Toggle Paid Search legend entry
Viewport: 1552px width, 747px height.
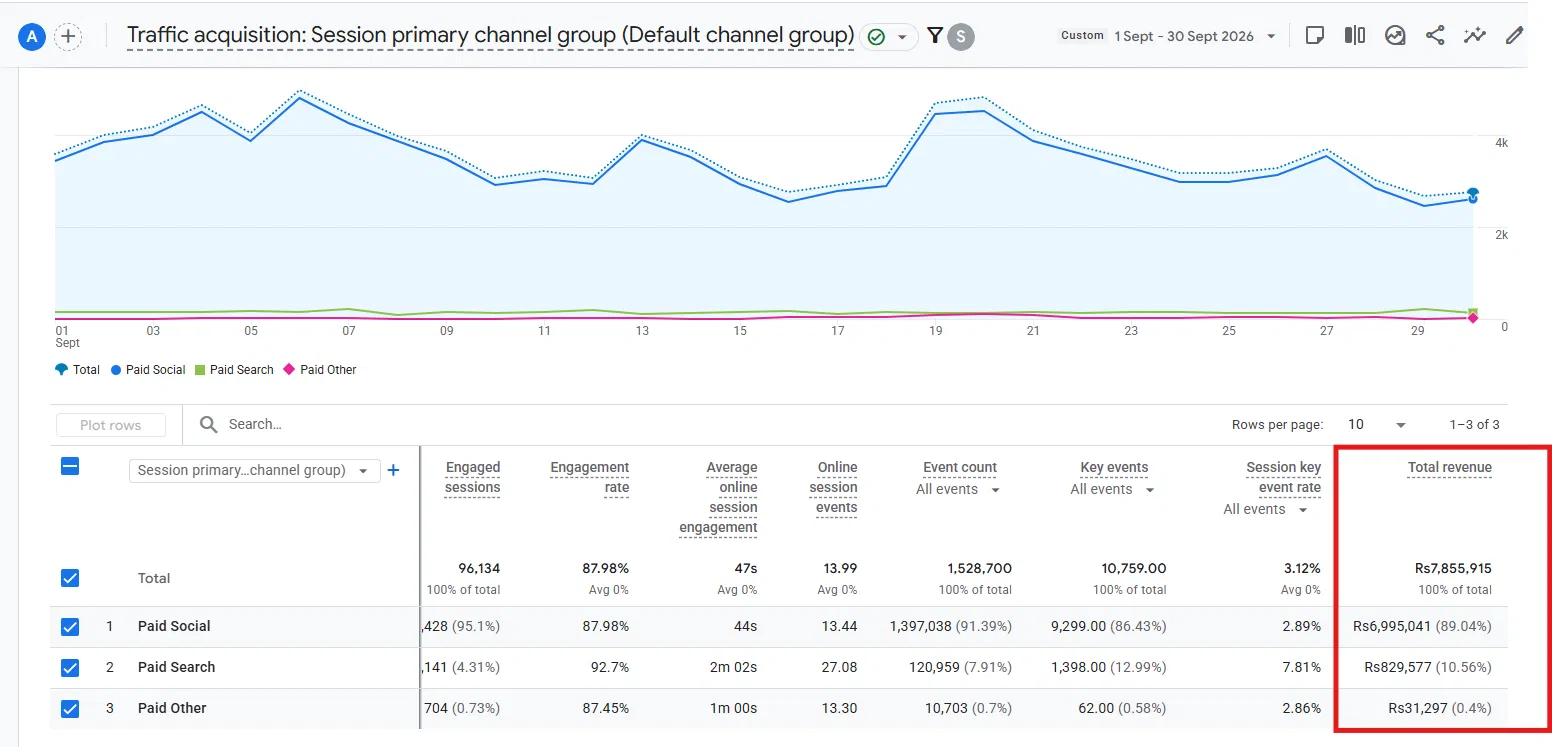[x=234, y=370]
